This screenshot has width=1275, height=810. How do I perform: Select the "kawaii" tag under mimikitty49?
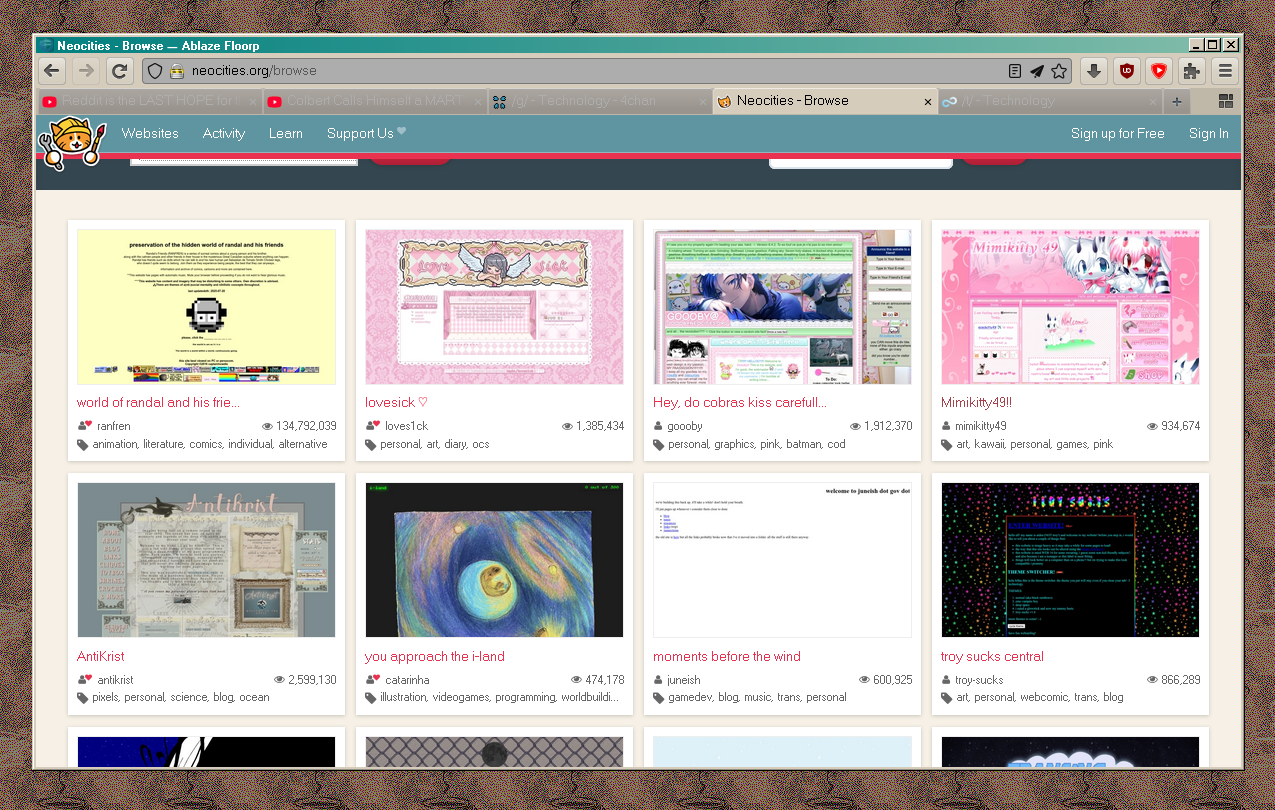(x=988, y=444)
